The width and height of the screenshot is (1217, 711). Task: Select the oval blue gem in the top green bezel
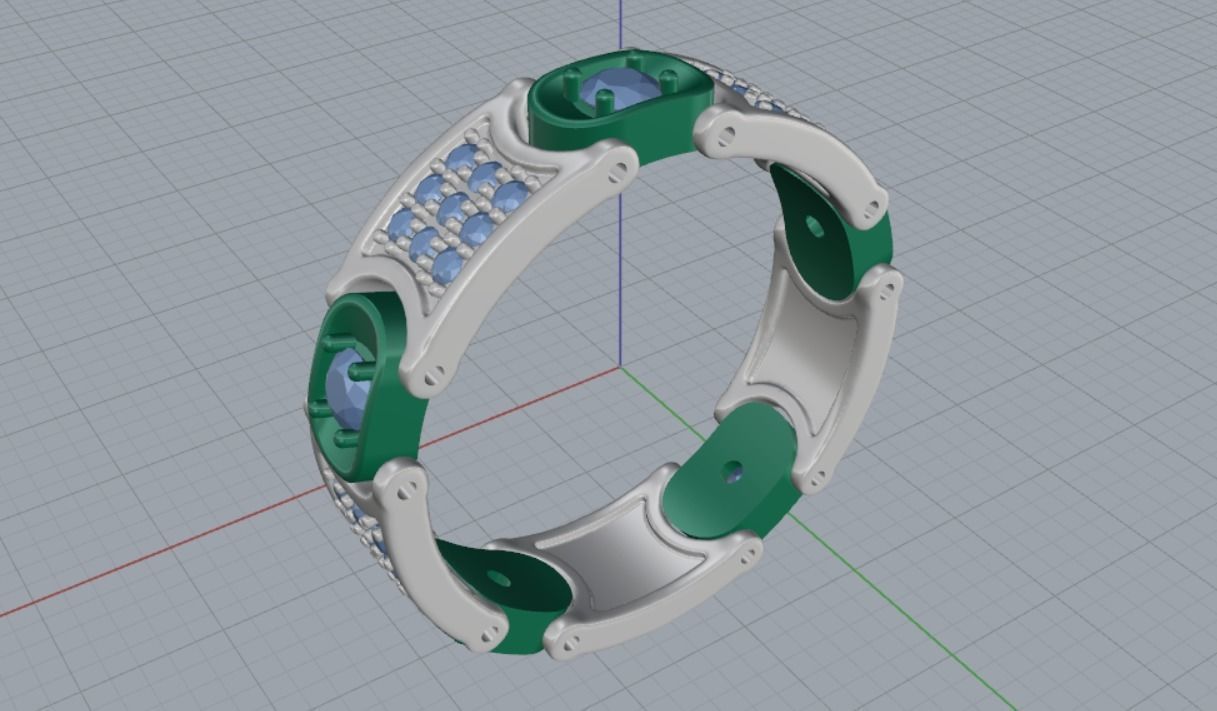pos(622,88)
